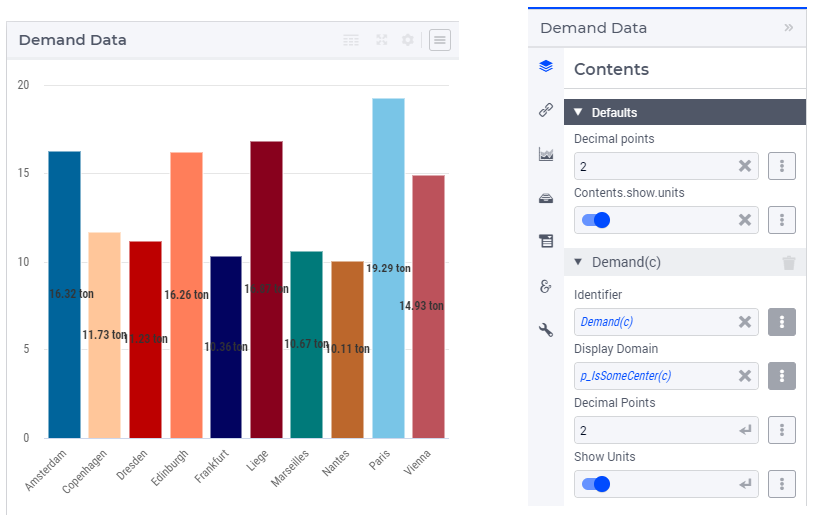Click the link icon in sidebar
814x517 pixels.
[545, 110]
